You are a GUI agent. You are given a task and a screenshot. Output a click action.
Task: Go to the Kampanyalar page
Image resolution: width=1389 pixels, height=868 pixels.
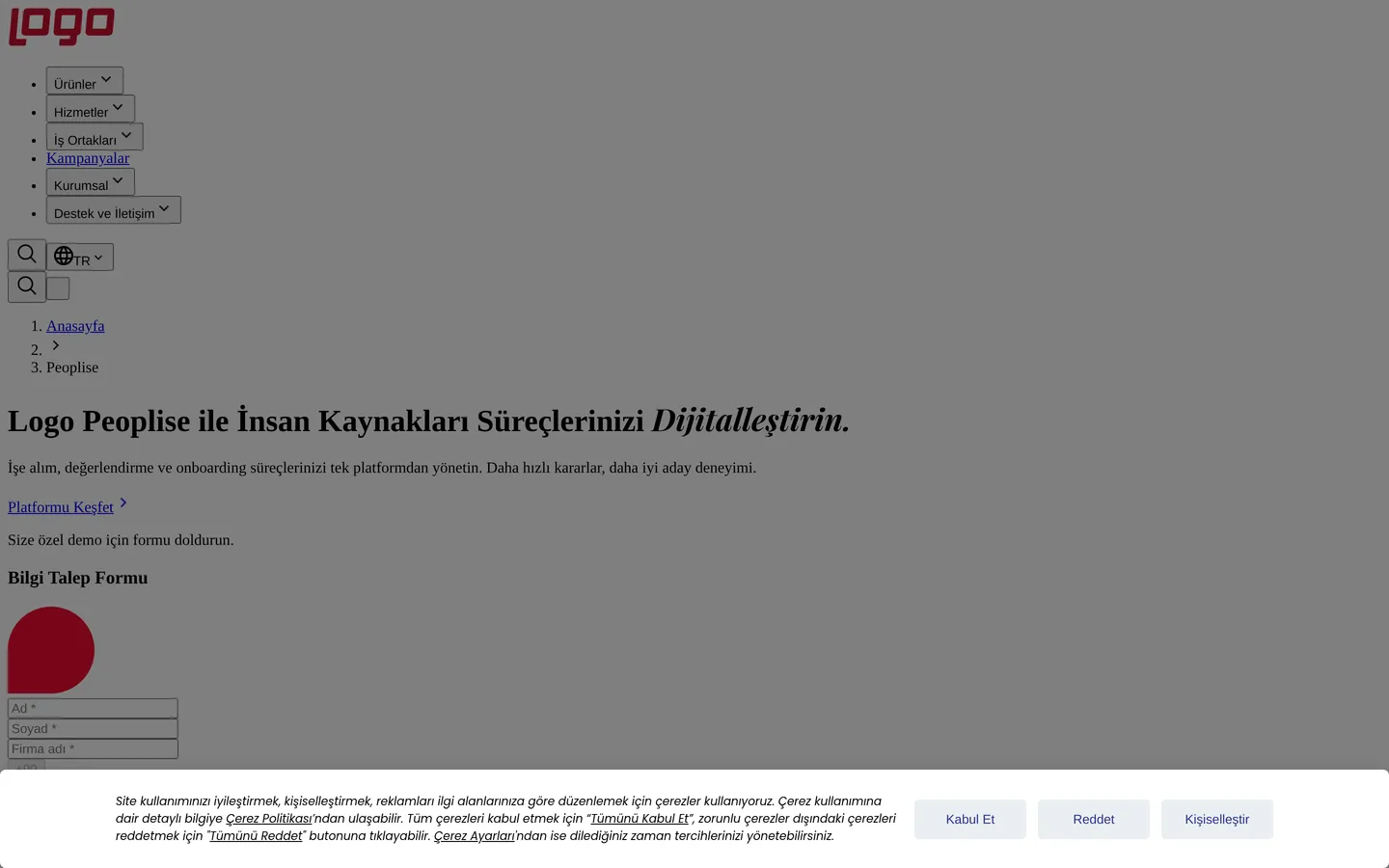click(88, 158)
